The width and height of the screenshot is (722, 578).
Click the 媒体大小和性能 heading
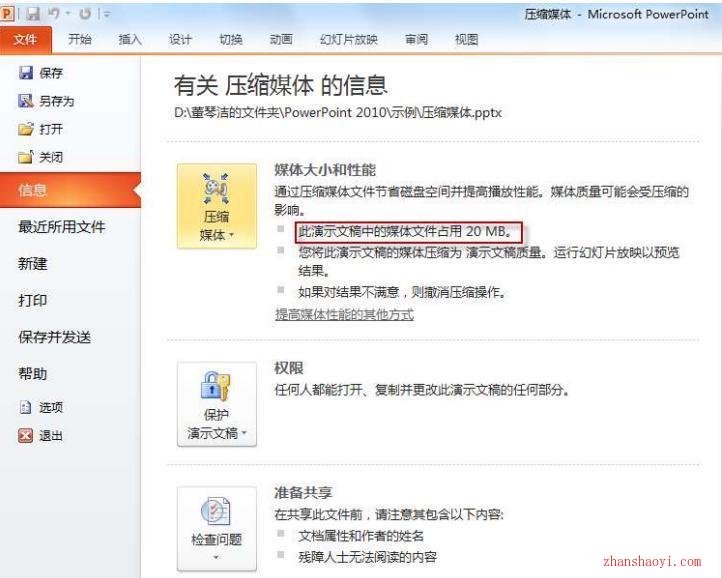[325, 170]
